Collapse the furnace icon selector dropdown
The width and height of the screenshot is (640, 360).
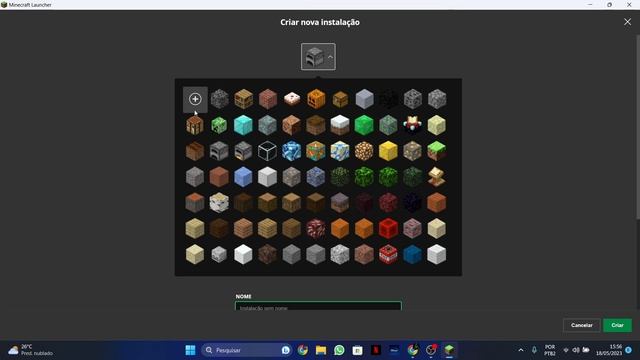(318, 57)
